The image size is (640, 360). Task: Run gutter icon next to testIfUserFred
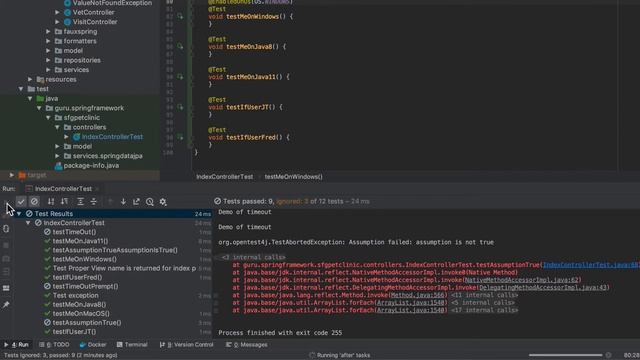[180, 137]
